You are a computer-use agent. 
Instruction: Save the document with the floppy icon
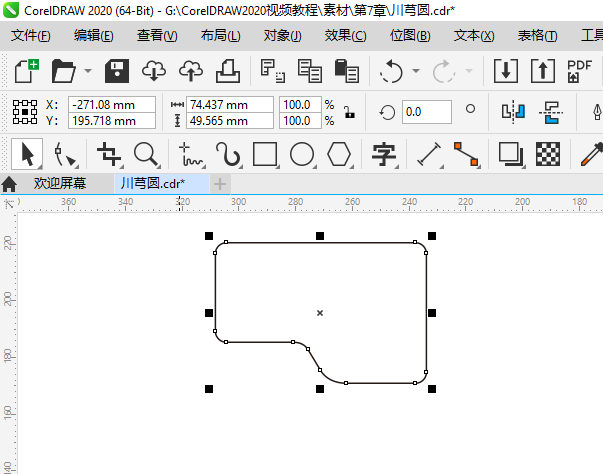[117, 71]
